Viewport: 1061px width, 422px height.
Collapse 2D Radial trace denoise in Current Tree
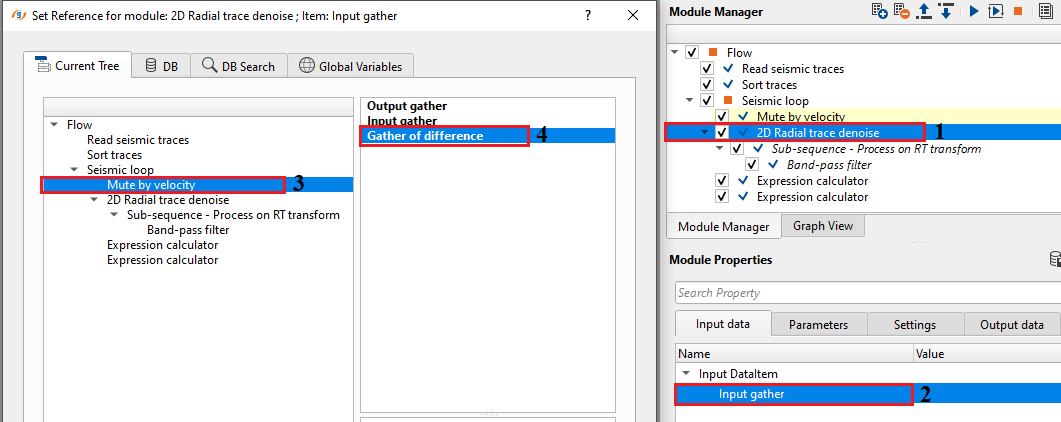pos(94,200)
